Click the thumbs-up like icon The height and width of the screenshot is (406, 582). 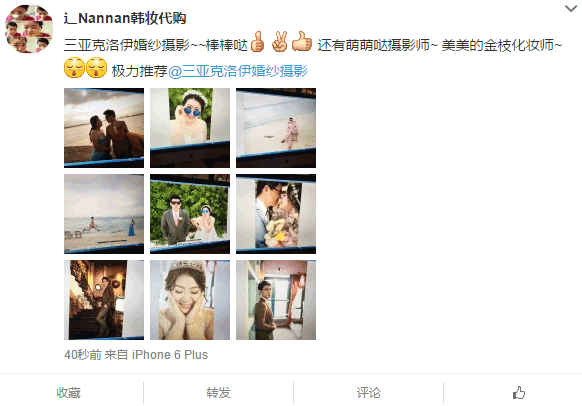(x=519, y=392)
